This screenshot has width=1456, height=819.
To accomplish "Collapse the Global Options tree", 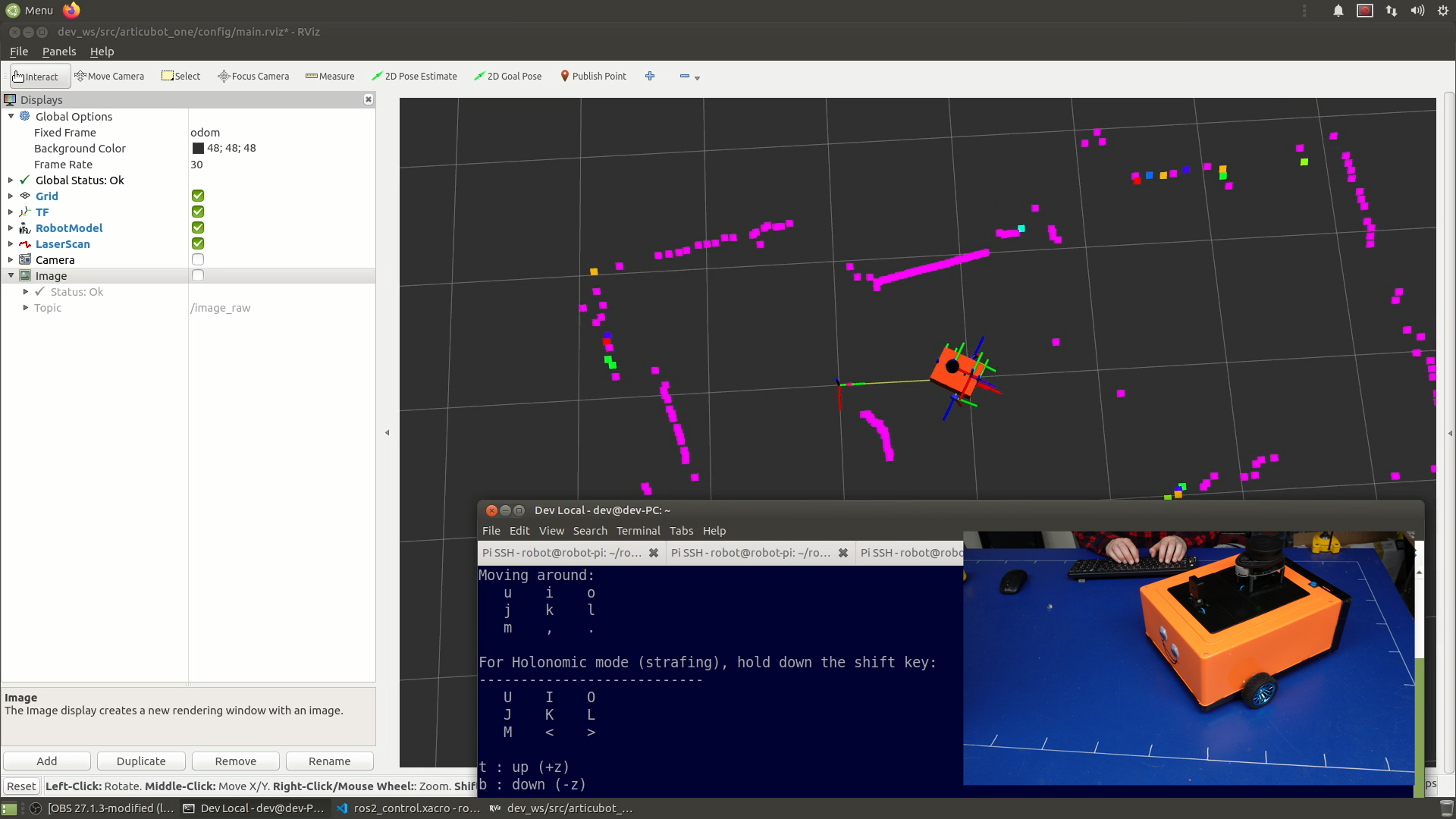I will pos(11,116).
